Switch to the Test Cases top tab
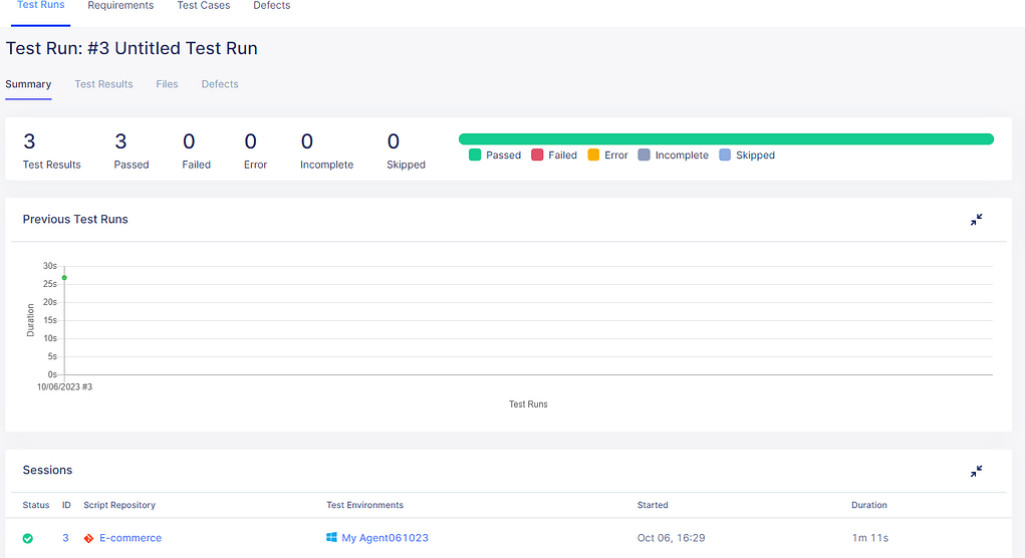 click(203, 5)
